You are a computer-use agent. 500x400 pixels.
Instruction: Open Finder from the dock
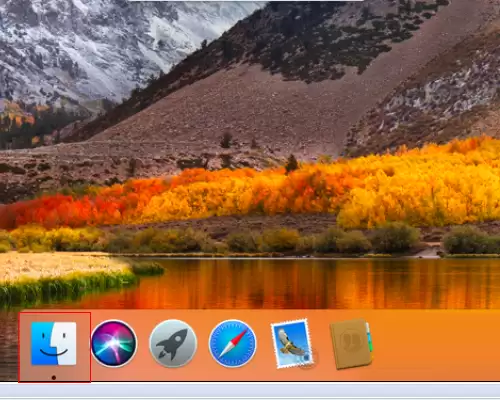pyautogui.click(x=54, y=343)
